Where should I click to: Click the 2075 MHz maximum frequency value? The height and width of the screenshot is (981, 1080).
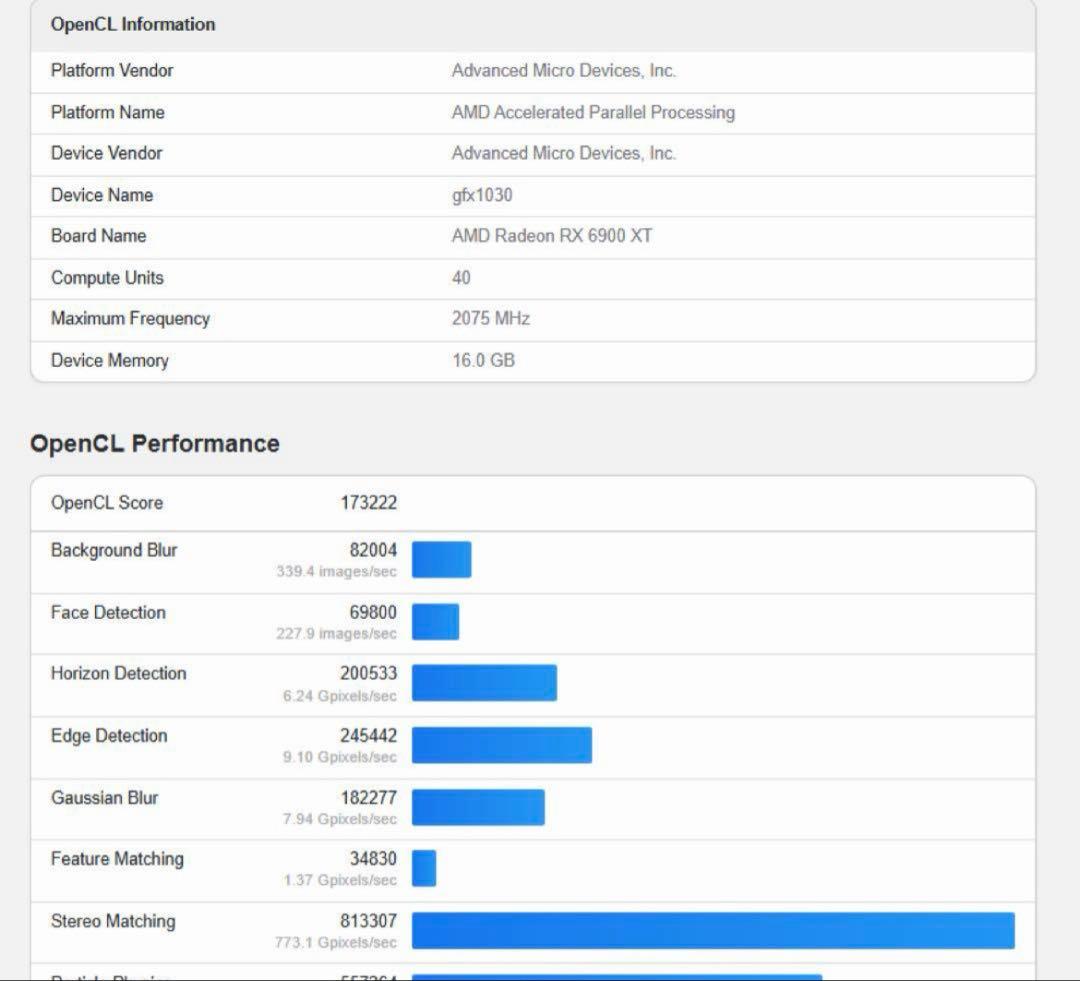point(491,319)
